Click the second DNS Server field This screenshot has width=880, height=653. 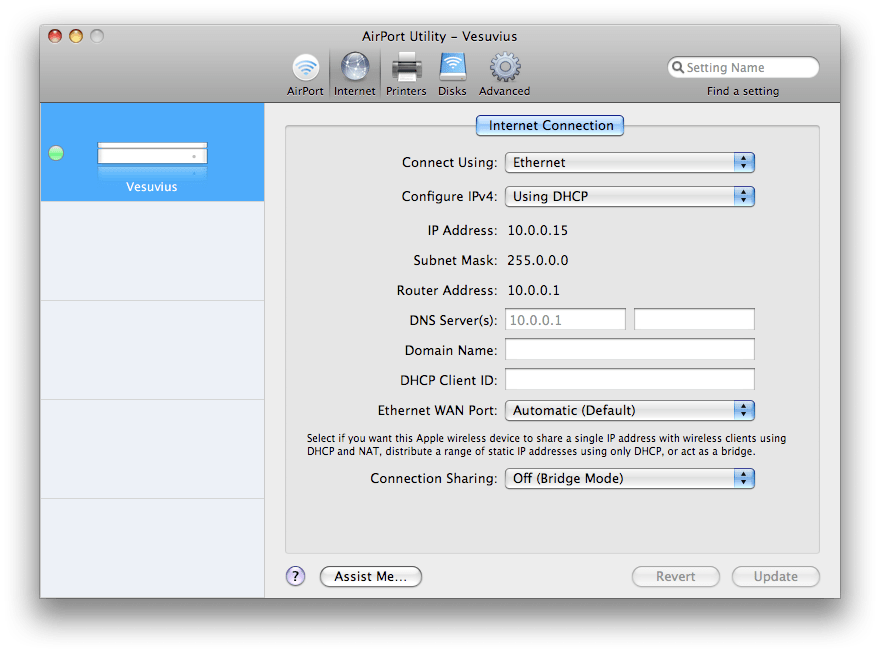point(694,320)
